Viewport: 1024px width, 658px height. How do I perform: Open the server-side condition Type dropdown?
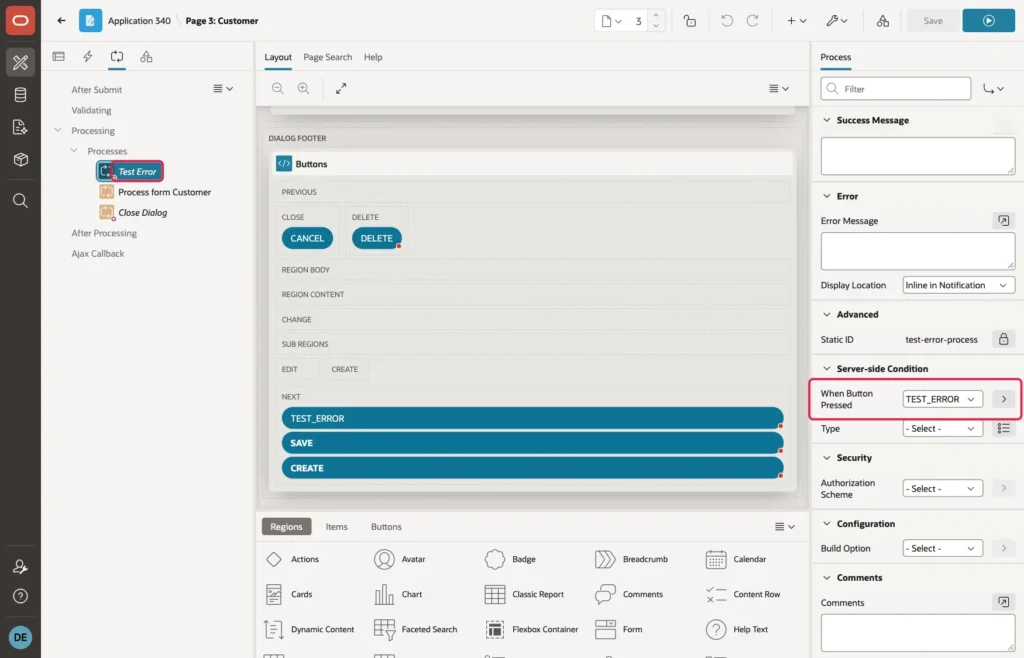click(942, 429)
